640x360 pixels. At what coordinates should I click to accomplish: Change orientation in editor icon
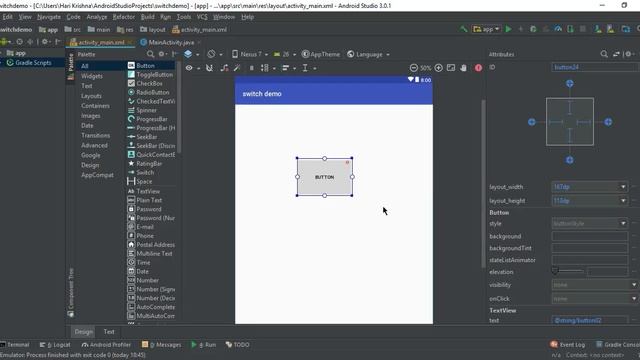click(211, 54)
